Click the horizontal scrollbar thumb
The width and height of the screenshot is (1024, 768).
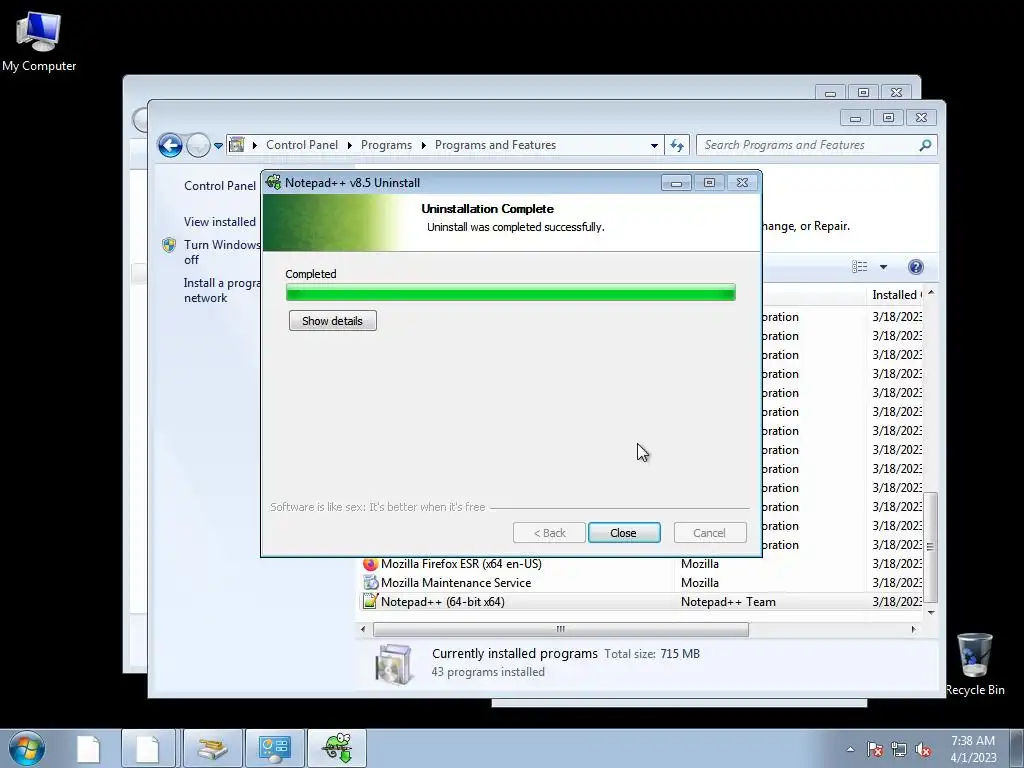tap(560, 629)
